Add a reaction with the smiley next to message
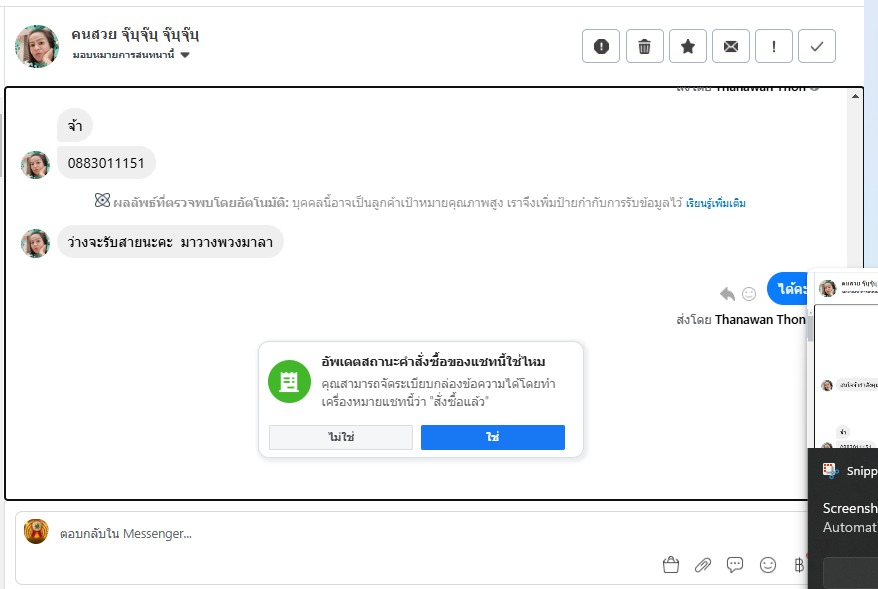The height and width of the screenshot is (589, 878). [749, 293]
